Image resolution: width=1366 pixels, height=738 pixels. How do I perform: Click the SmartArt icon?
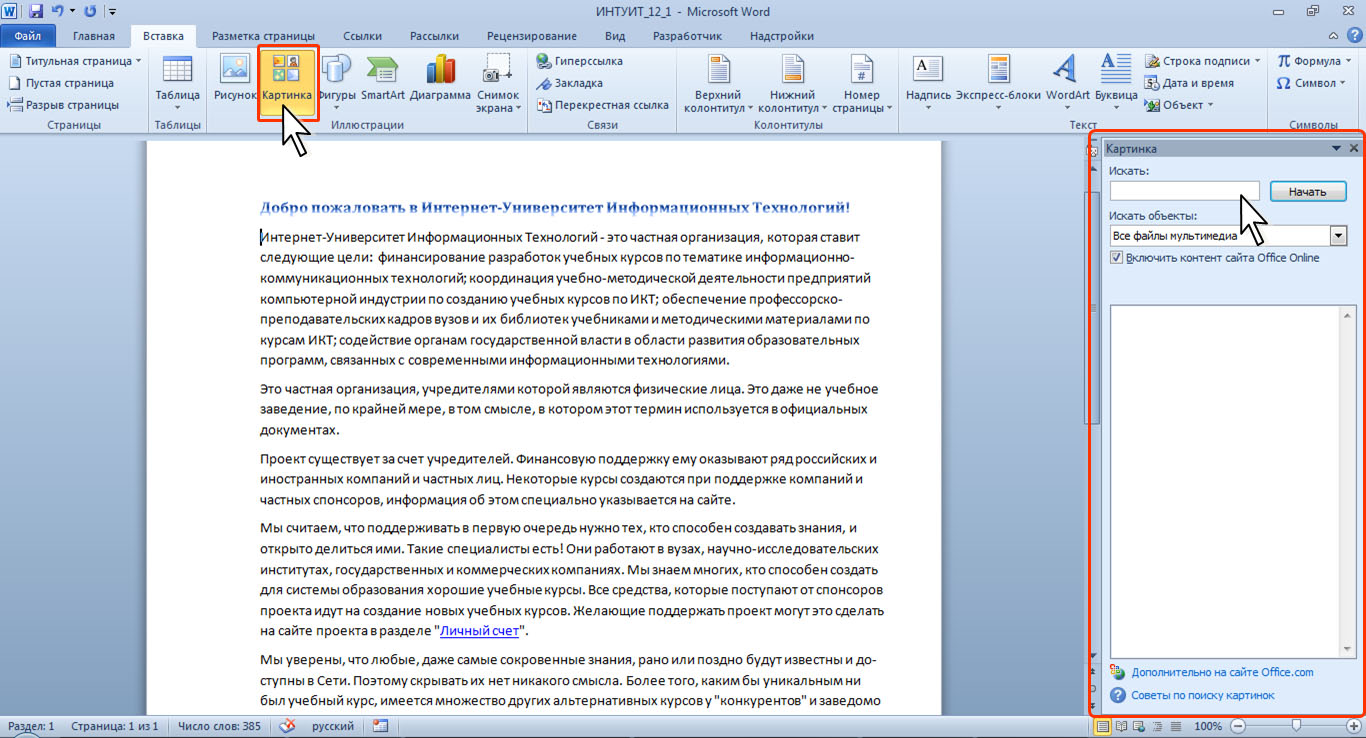tap(382, 78)
